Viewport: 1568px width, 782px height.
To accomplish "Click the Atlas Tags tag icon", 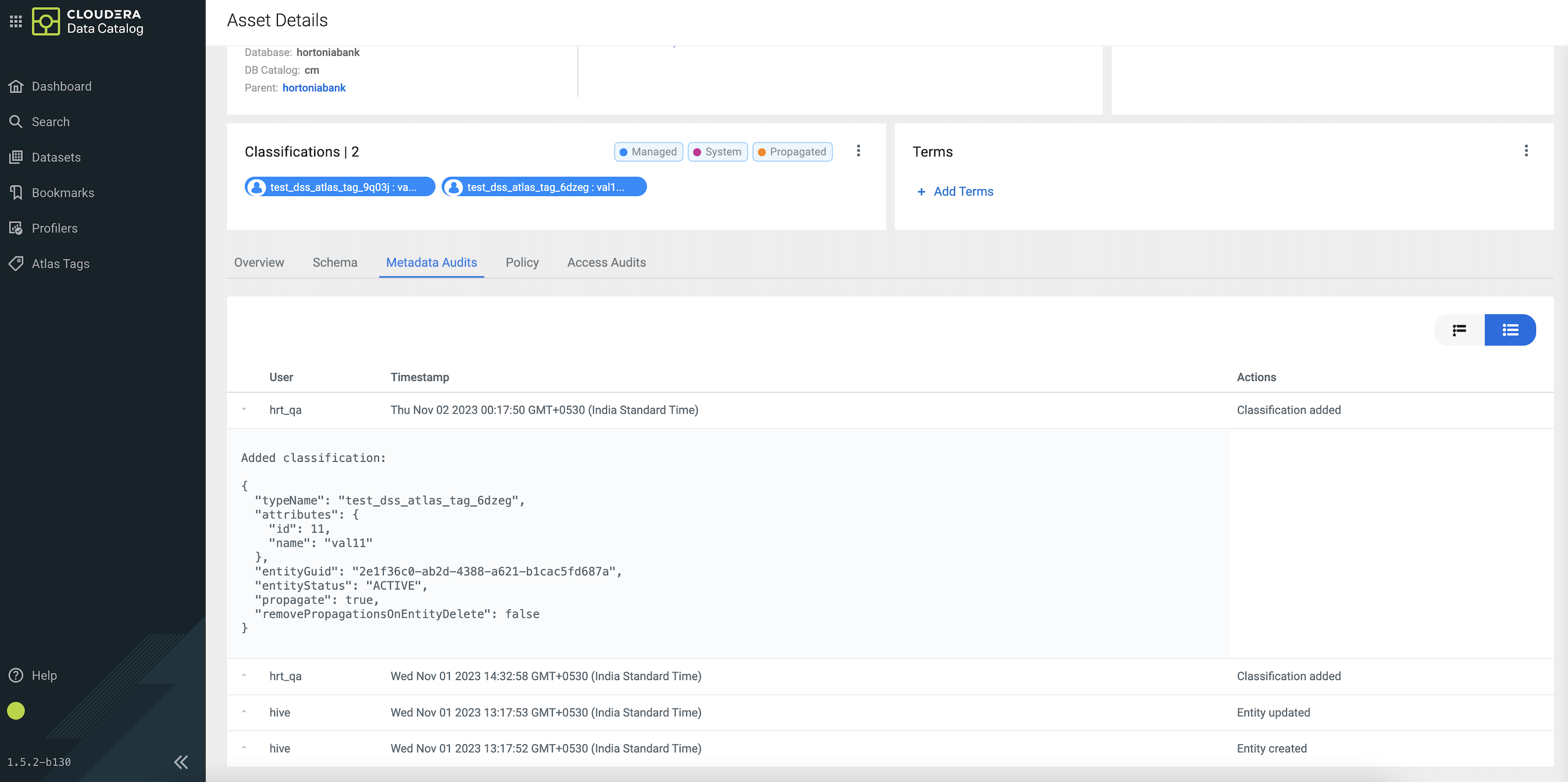I will point(16,264).
